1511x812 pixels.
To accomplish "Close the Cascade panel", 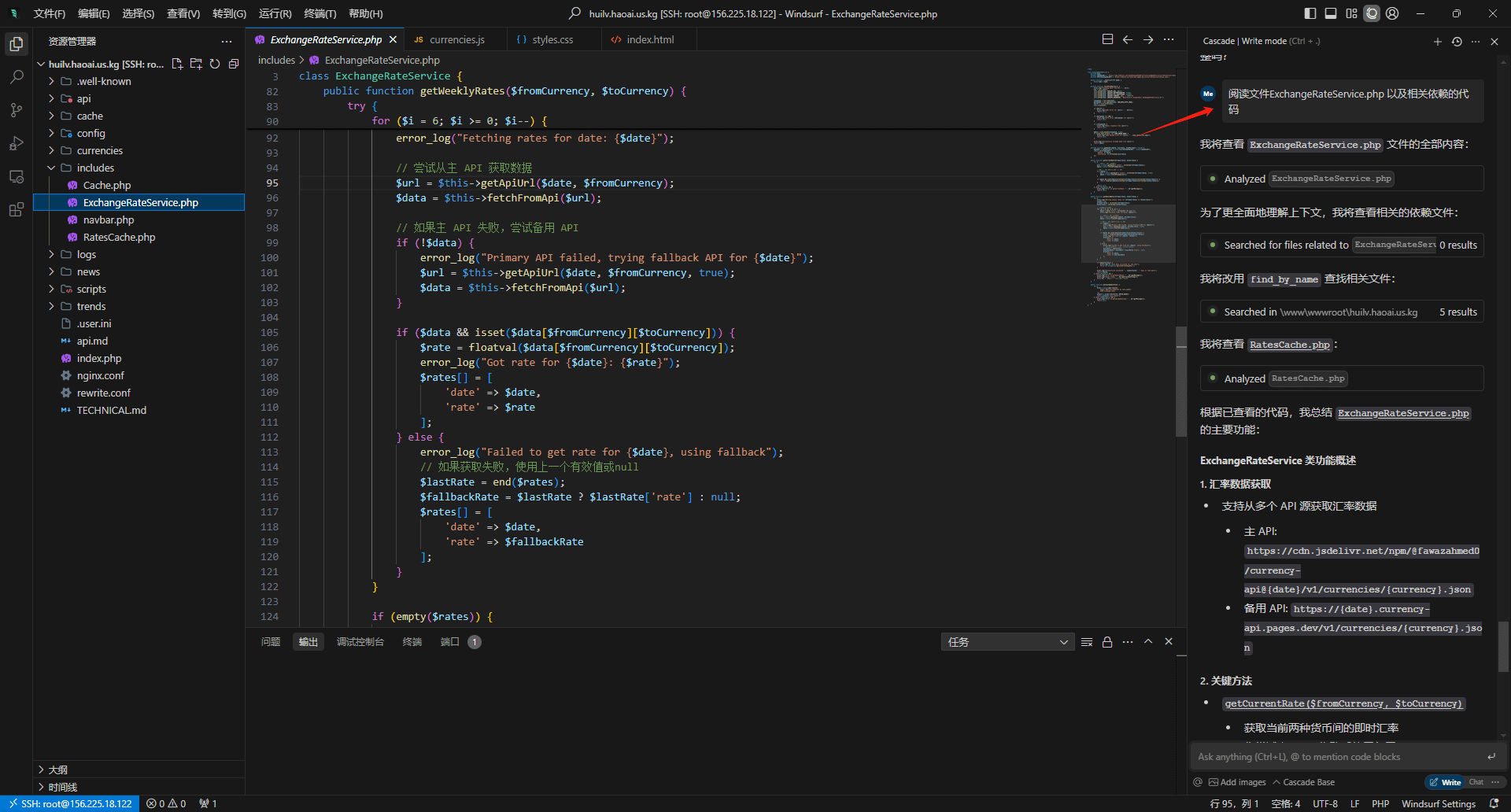I will [1494, 41].
